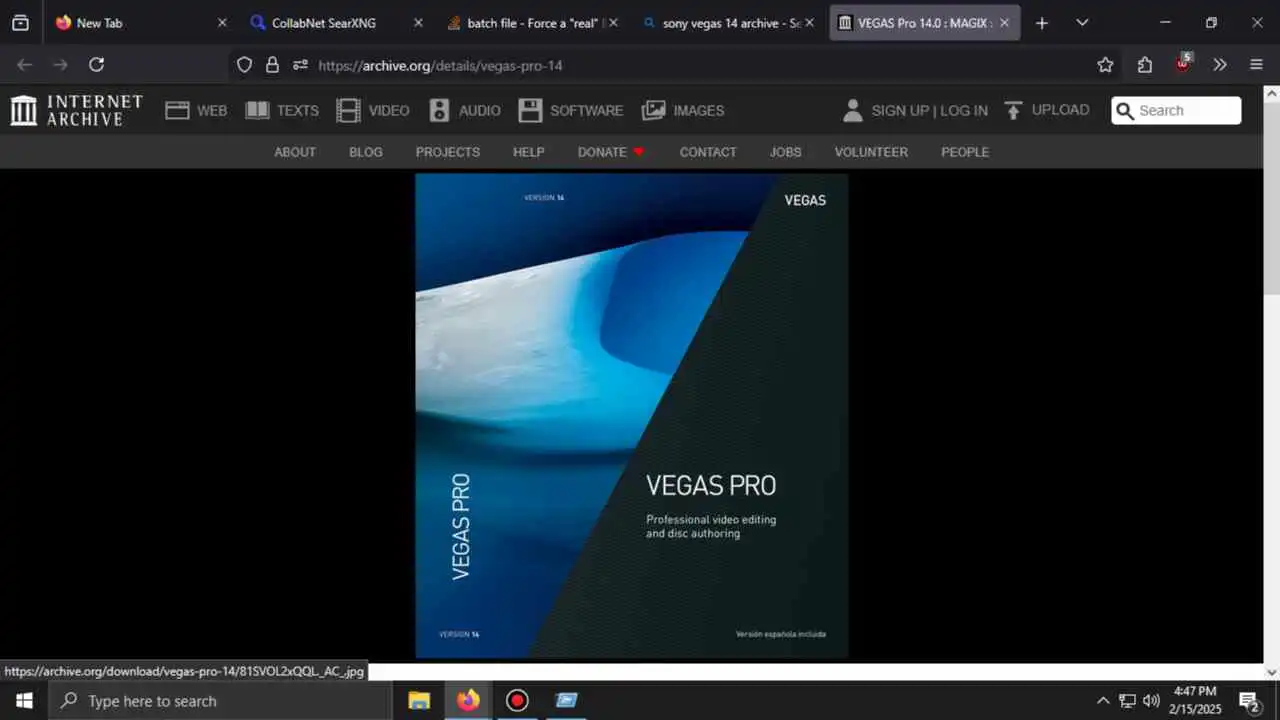Open the HELP link
Screen dimensions: 1280x720
(529, 152)
